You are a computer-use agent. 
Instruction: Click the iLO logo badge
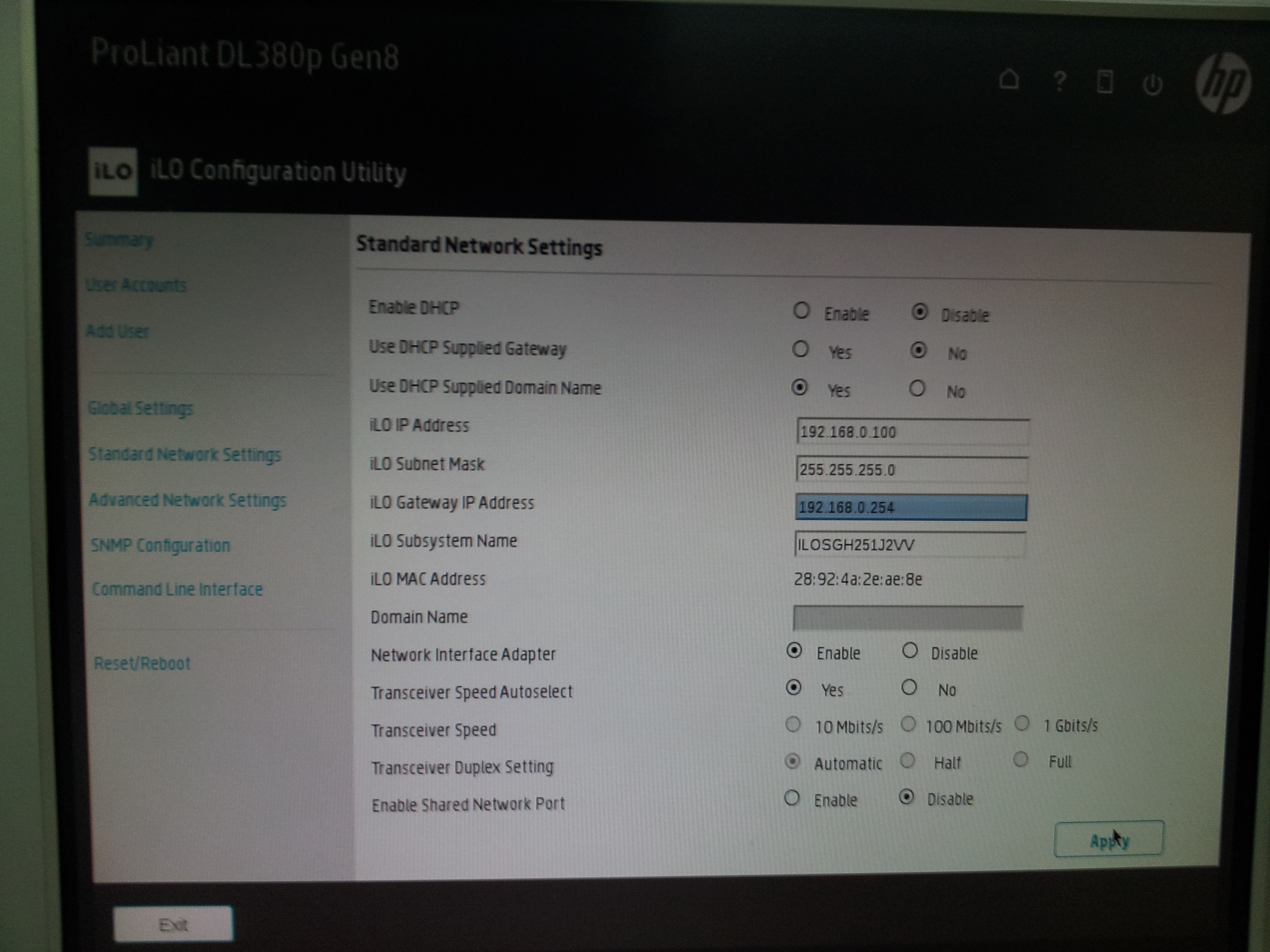[113, 171]
